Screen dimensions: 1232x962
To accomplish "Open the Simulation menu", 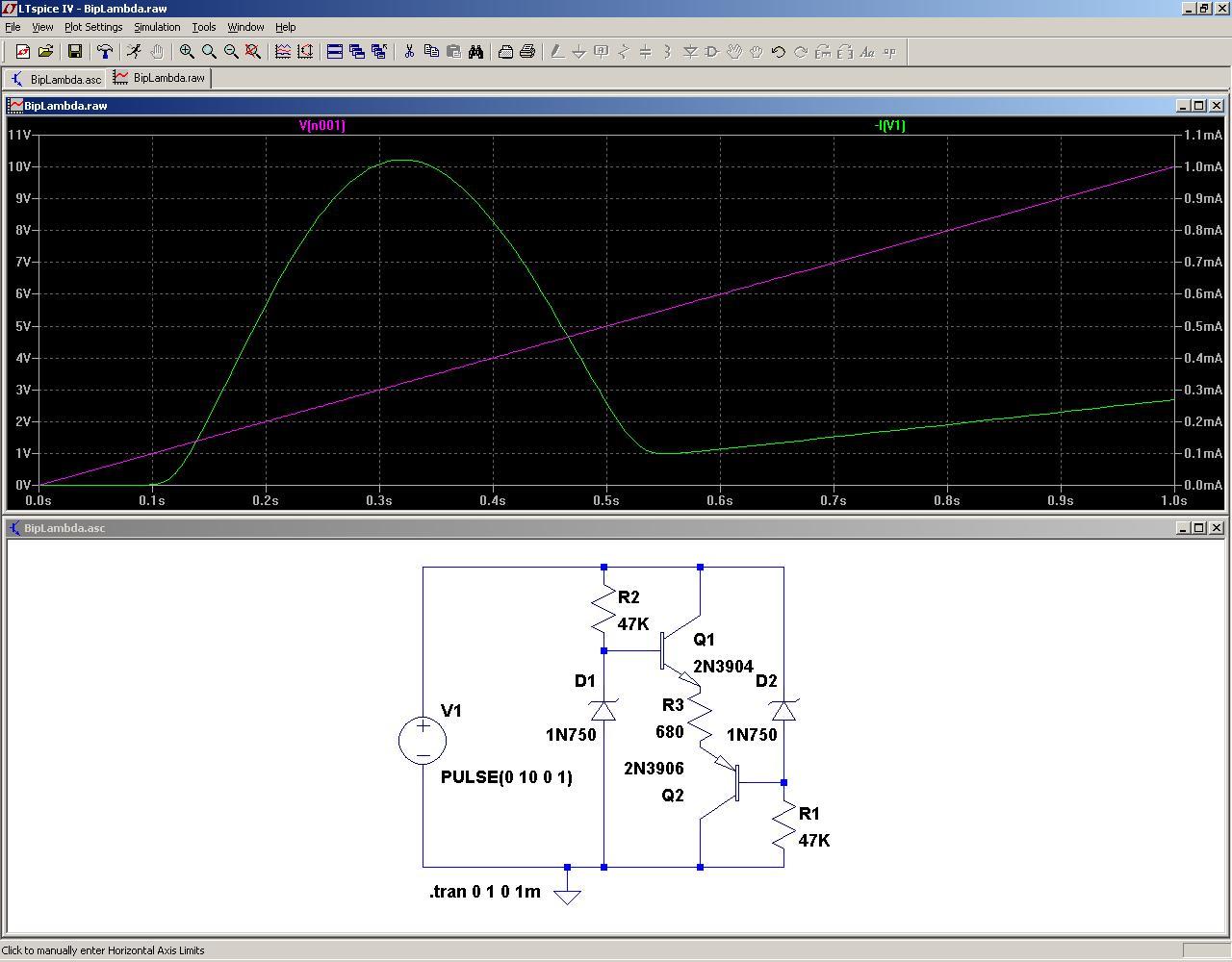I will pyautogui.click(x=157, y=27).
